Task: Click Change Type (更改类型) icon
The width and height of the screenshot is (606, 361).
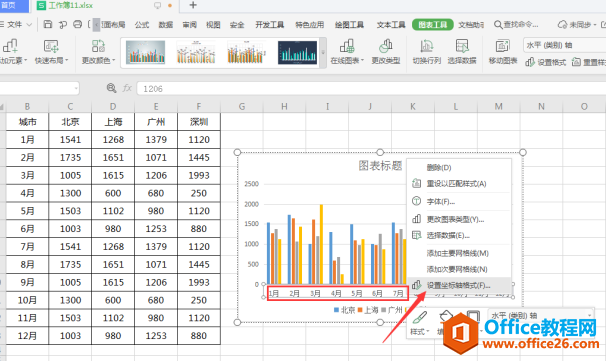Action: (x=386, y=52)
